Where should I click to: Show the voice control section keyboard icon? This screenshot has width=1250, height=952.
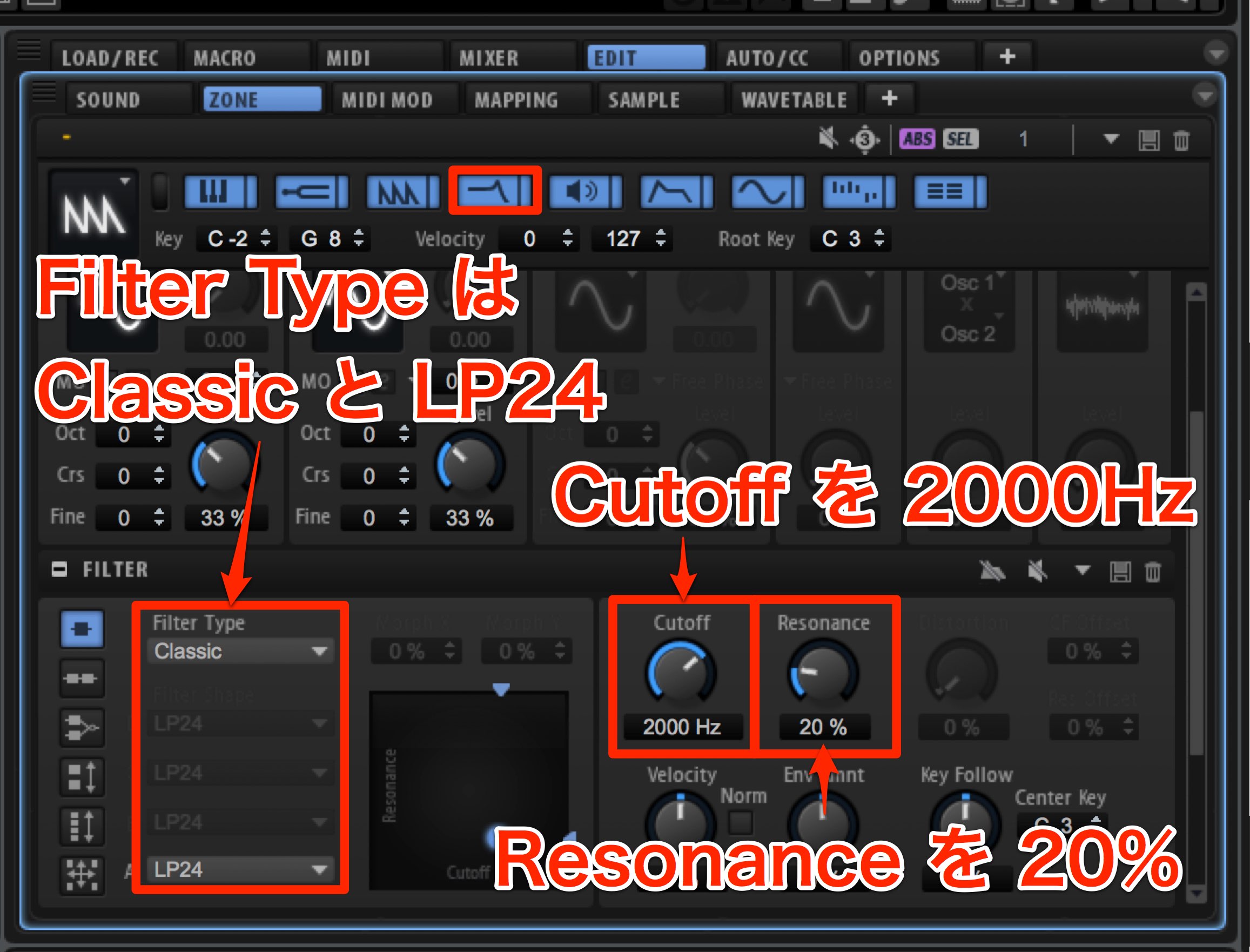tap(220, 192)
